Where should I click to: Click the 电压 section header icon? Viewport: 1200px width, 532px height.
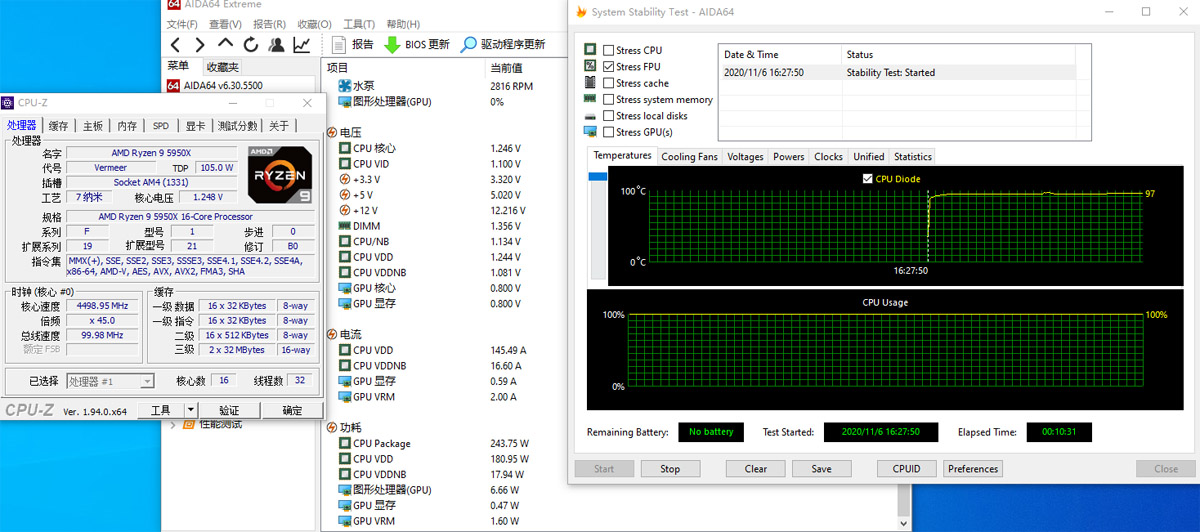[332, 132]
